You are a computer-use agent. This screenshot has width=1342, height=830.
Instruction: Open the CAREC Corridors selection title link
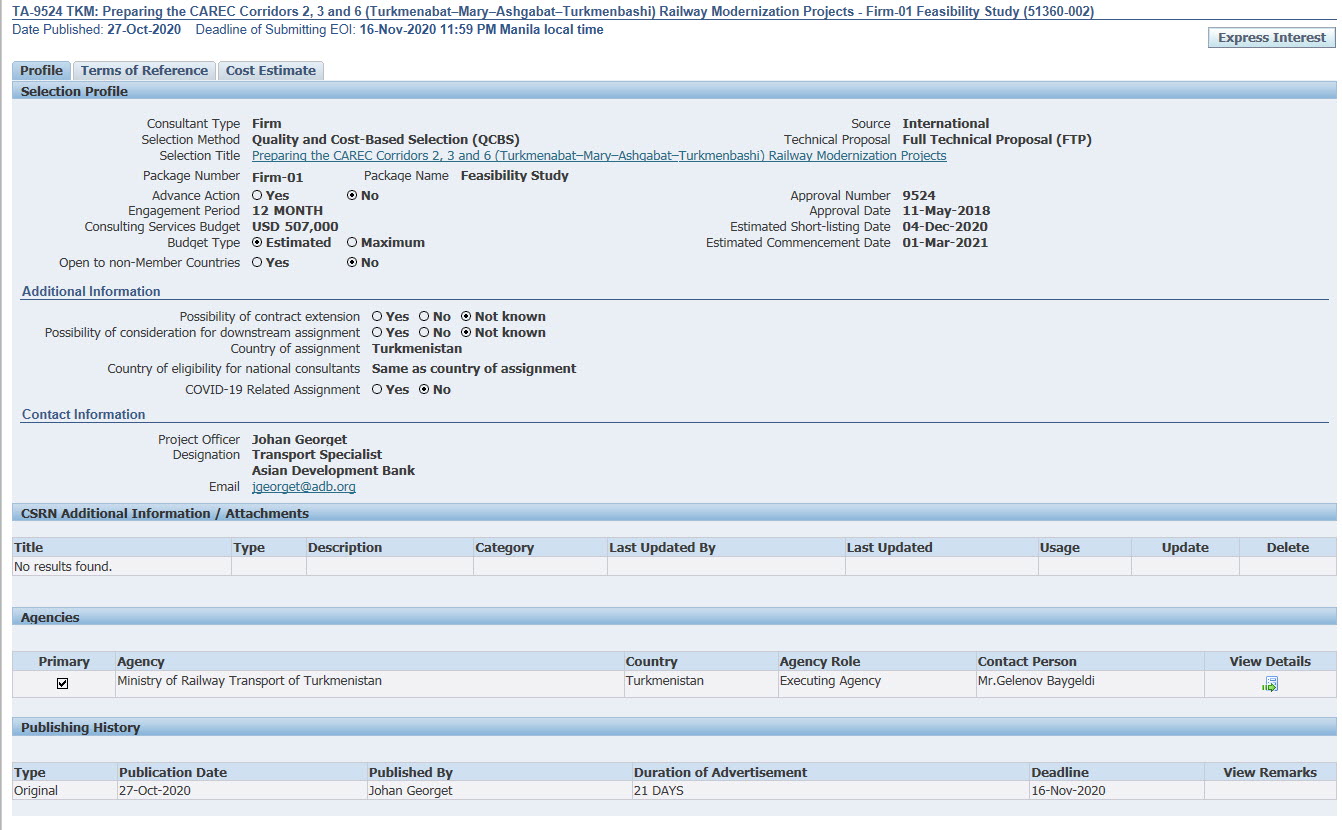pyautogui.click(x=598, y=156)
